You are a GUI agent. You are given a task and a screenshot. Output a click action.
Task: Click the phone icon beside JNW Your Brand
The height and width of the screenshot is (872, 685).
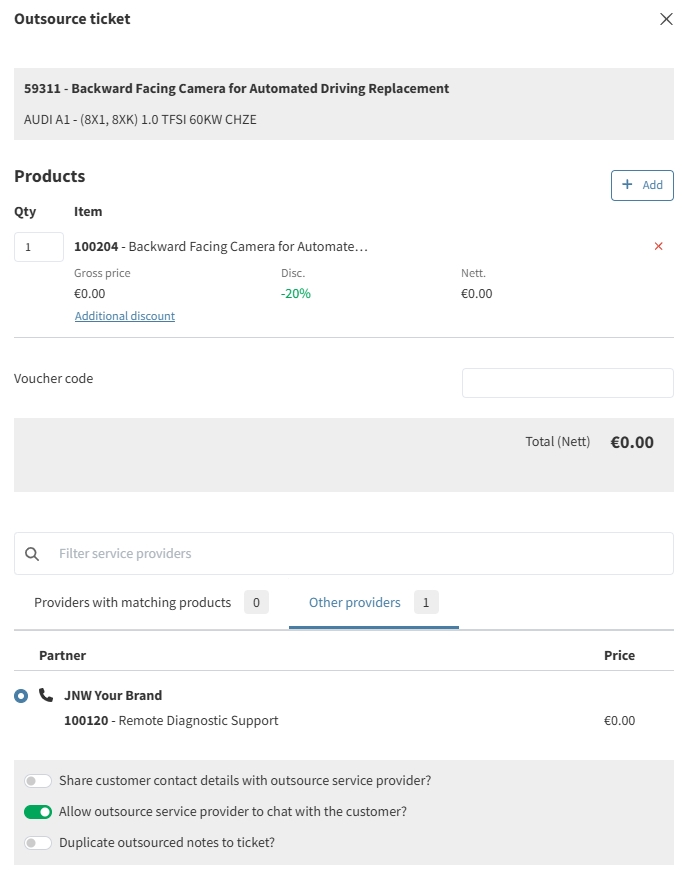tap(46, 695)
